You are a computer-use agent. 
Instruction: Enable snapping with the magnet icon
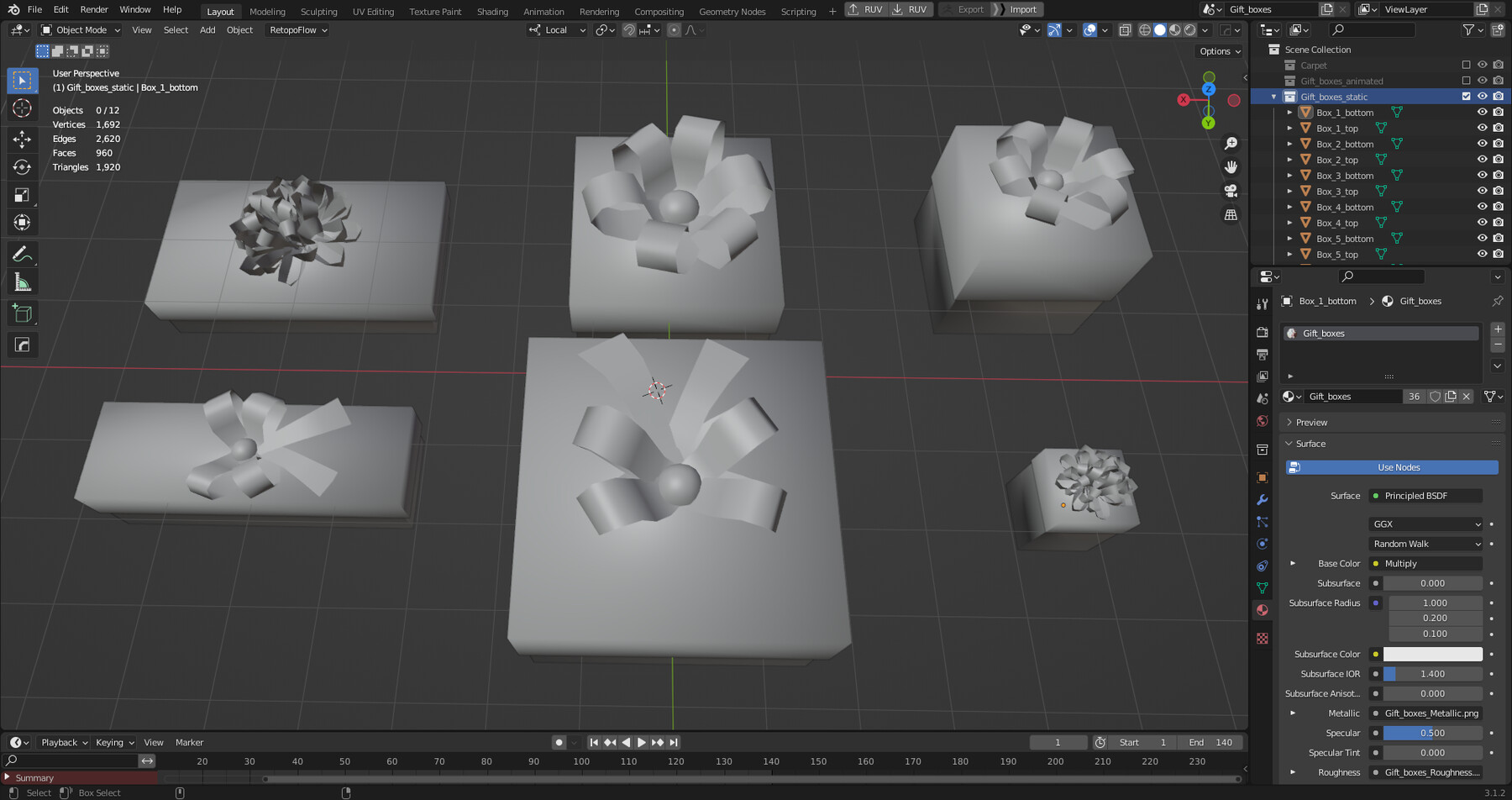point(628,30)
